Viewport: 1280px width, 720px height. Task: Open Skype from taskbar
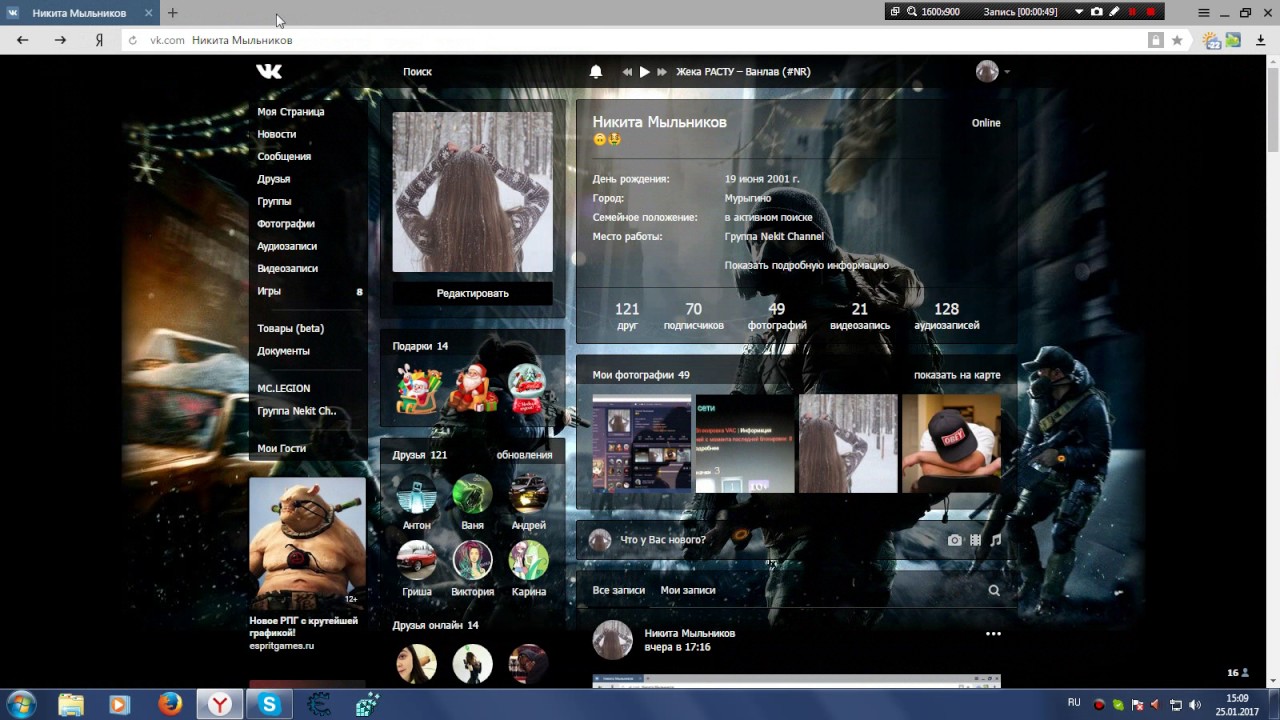[269, 704]
